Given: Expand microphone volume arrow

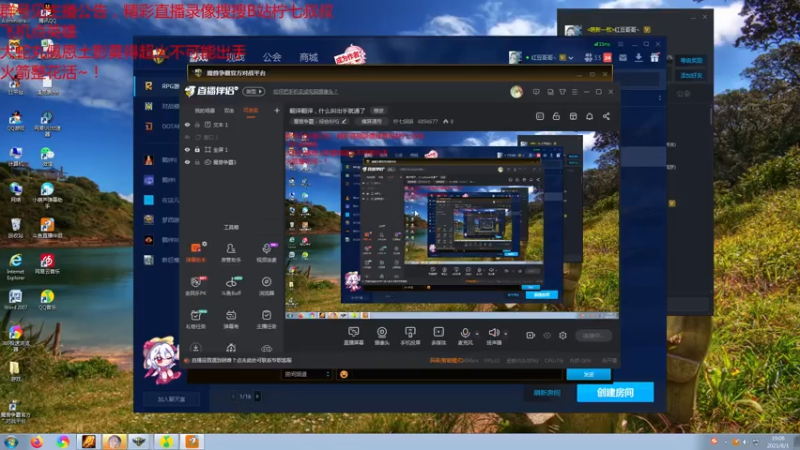Looking at the screenshot, I should [x=477, y=334].
